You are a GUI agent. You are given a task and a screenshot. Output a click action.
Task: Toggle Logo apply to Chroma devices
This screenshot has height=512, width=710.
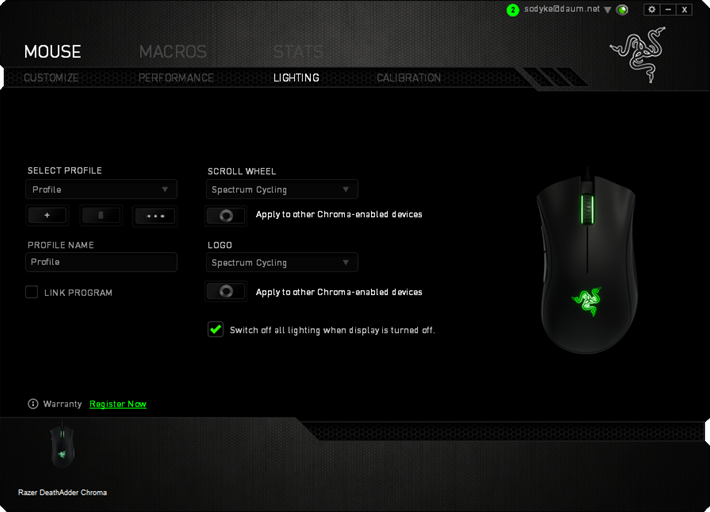click(226, 292)
